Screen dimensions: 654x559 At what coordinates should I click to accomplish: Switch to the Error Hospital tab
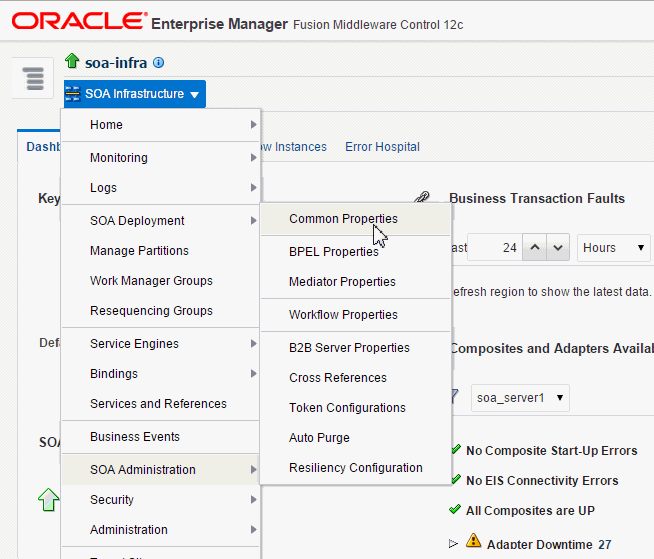pos(382,147)
